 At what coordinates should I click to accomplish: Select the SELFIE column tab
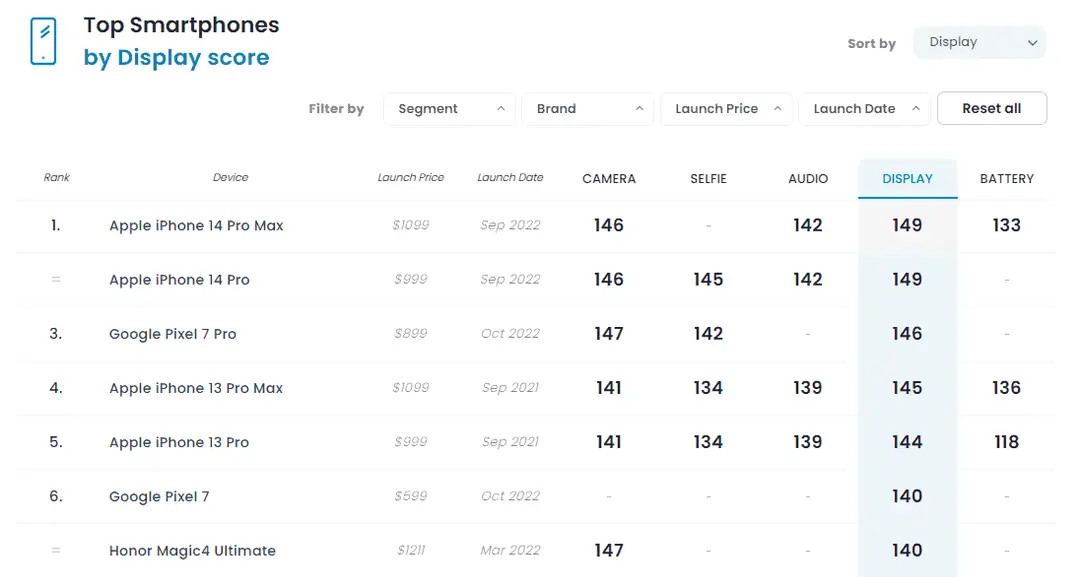(708, 179)
